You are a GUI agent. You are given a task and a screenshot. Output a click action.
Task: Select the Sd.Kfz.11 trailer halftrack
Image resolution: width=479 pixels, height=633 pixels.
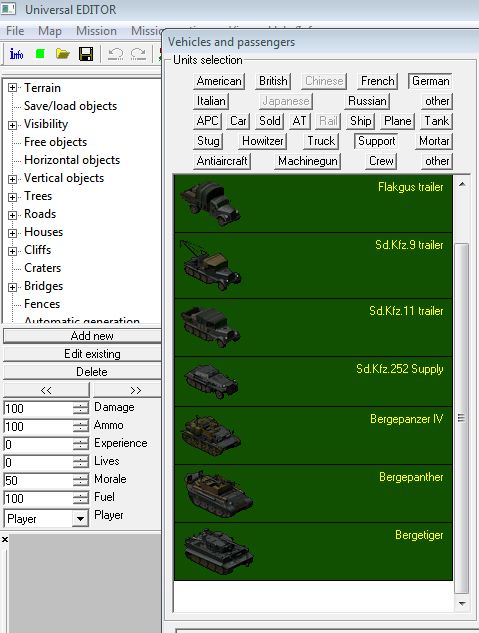click(x=210, y=327)
